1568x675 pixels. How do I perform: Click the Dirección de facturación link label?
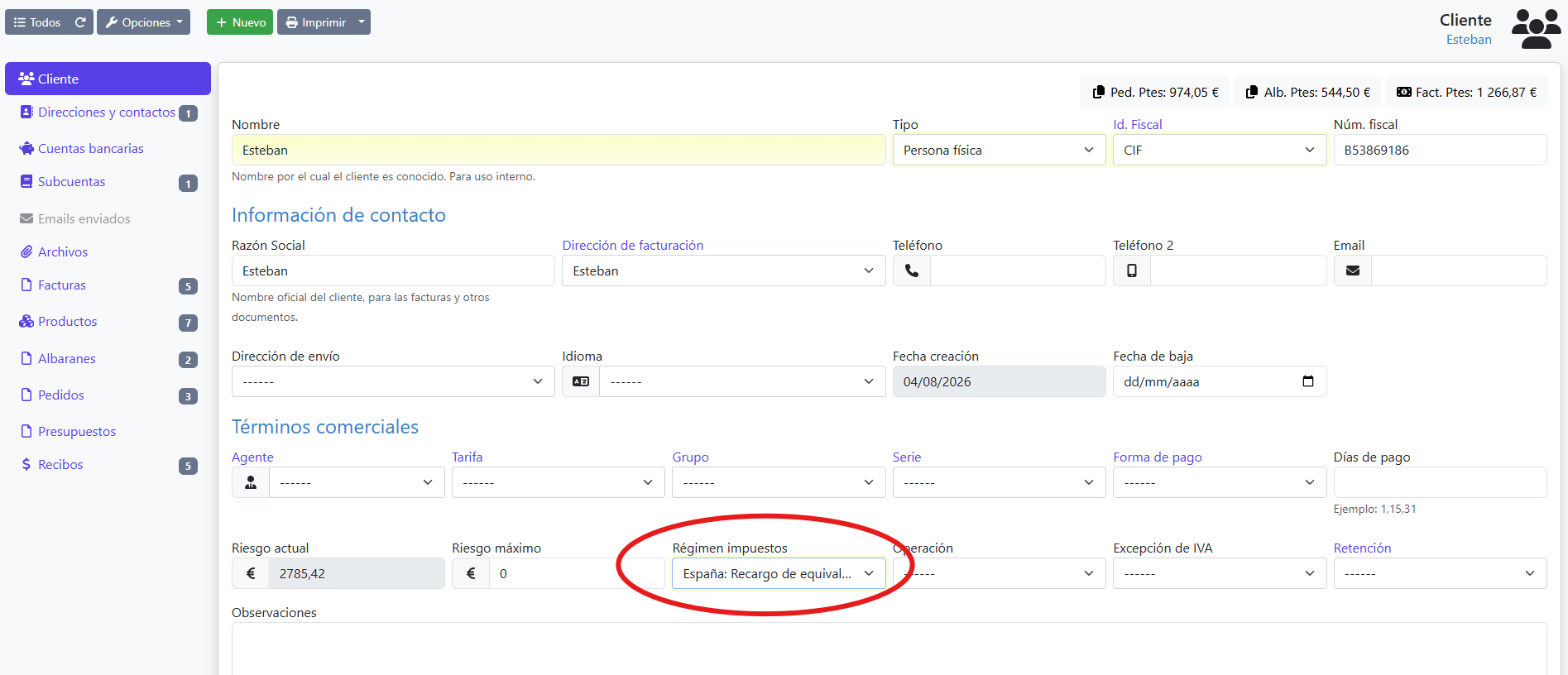click(x=633, y=245)
